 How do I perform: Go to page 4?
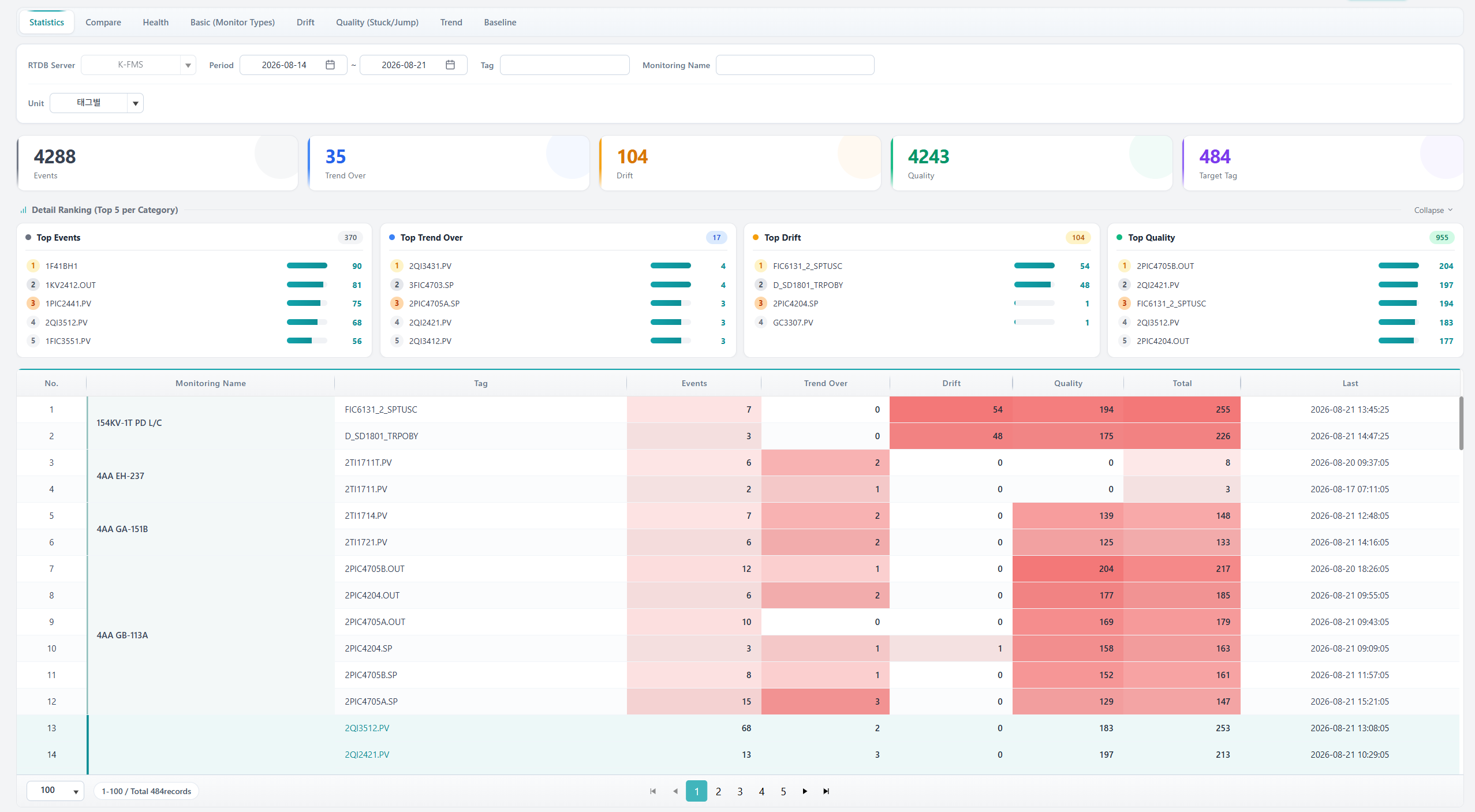pyautogui.click(x=761, y=791)
